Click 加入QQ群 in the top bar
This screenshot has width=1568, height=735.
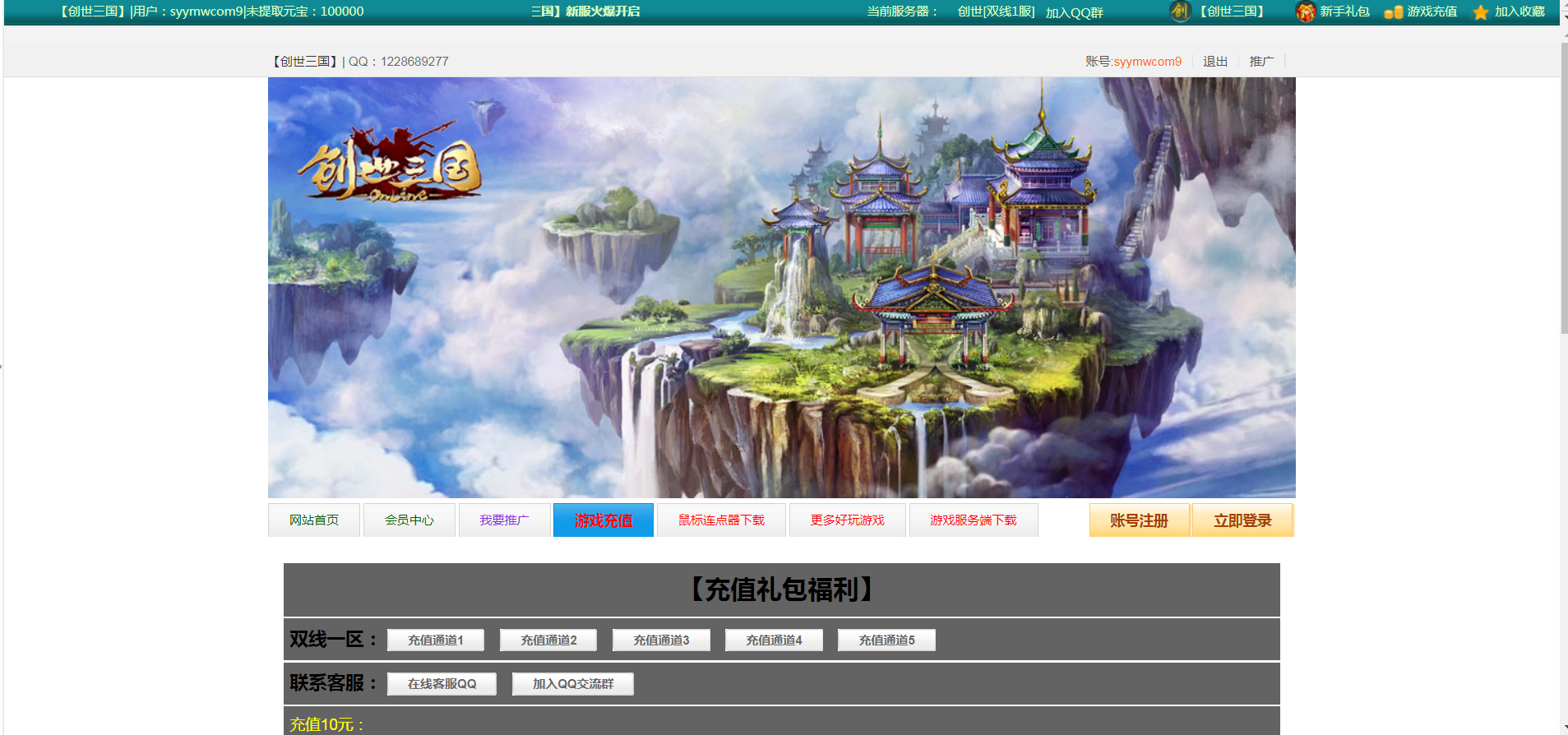tap(1074, 12)
